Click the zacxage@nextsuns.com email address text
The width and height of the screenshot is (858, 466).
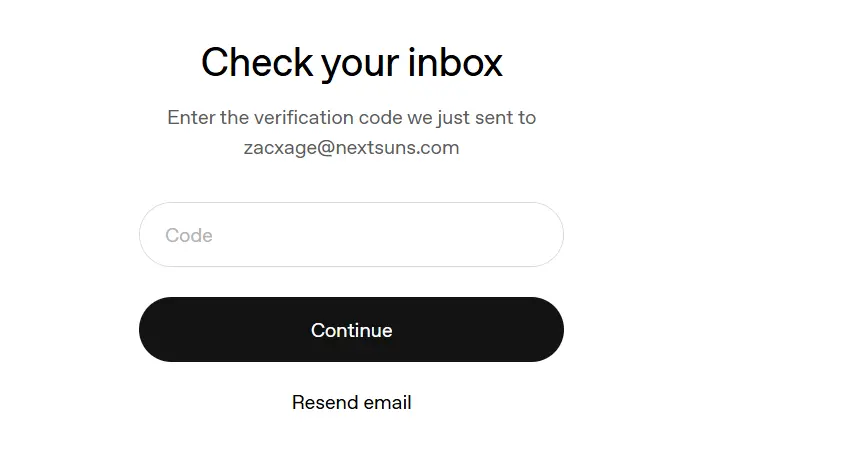click(x=351, y=148)
